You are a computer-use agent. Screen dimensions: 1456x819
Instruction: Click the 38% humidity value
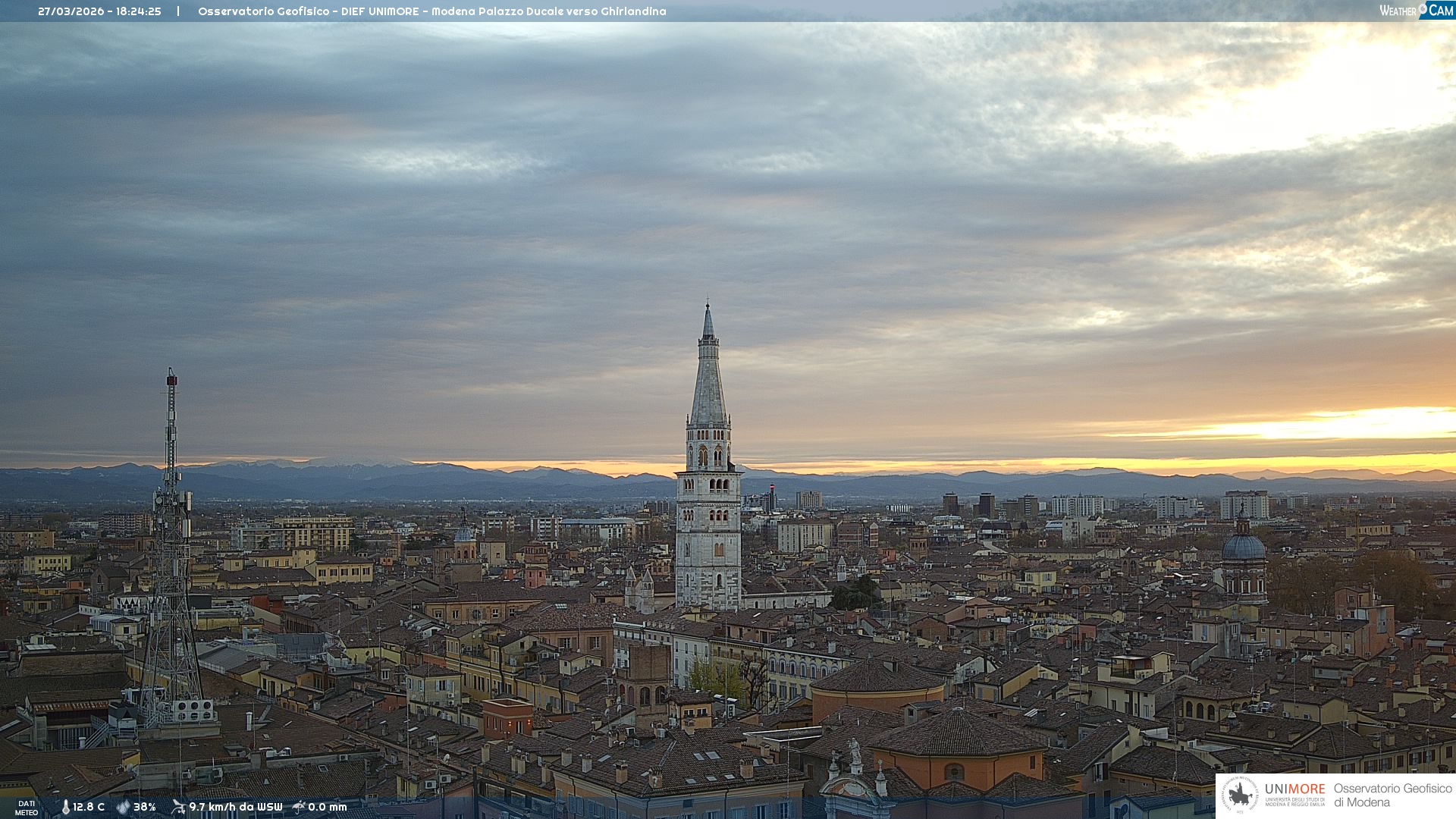click(x=145, y=807)
